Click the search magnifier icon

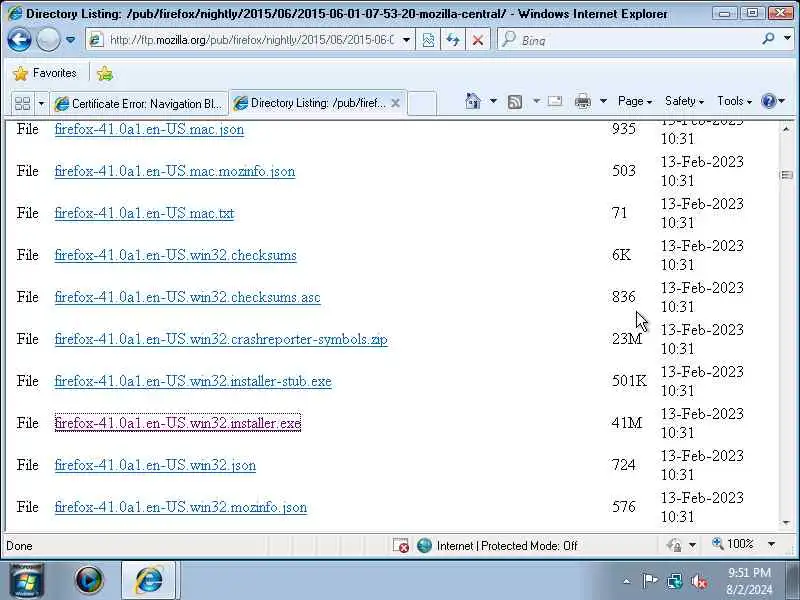point(768,39)
